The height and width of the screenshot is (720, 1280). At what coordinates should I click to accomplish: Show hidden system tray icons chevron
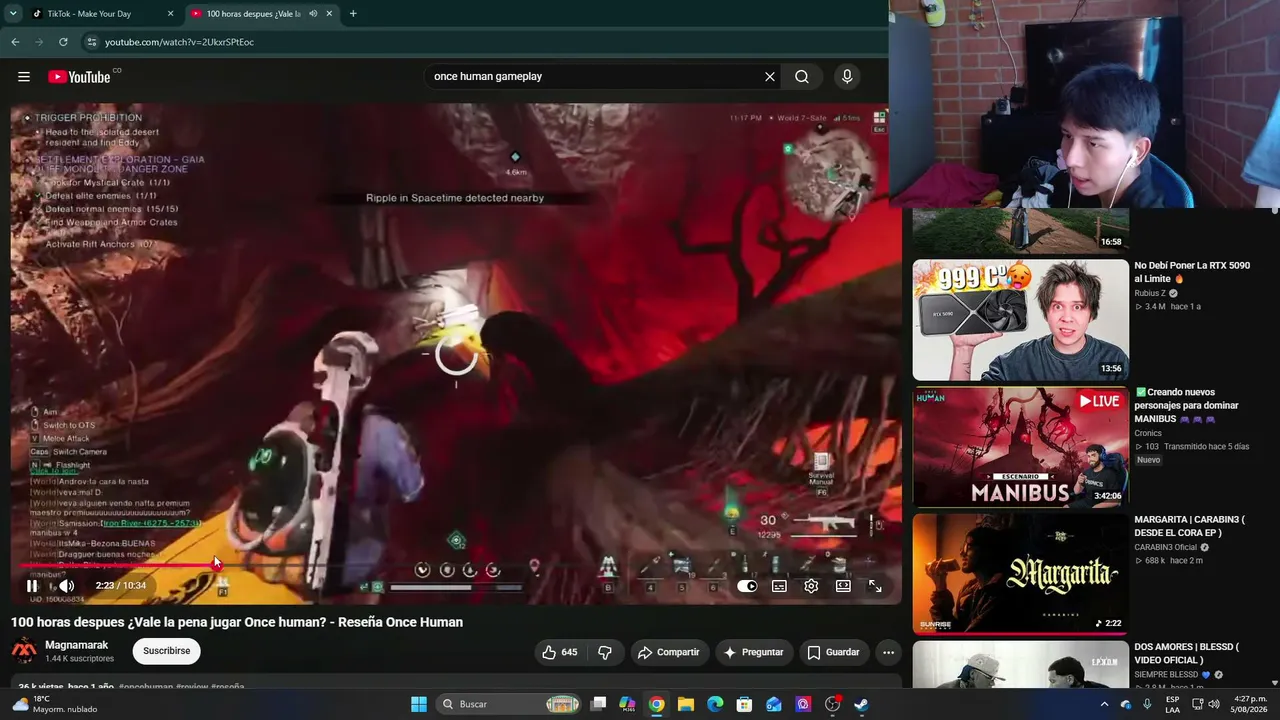click(x=1104, y=704)
